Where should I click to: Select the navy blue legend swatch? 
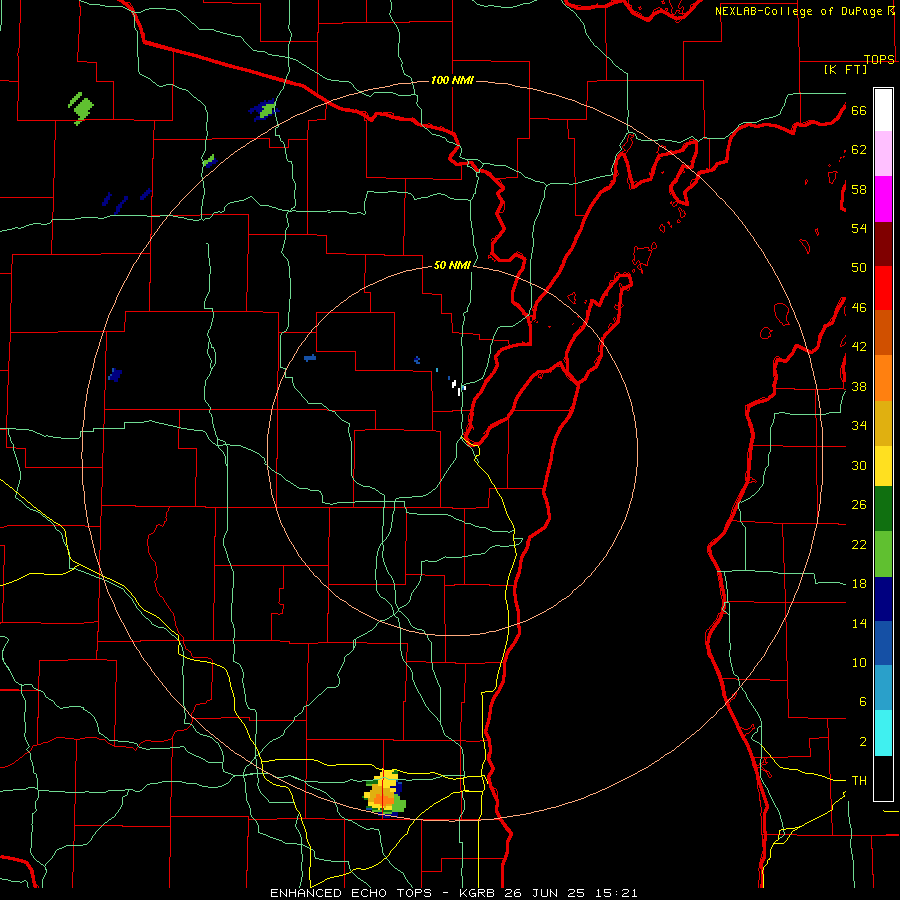[x=883, y=599]
